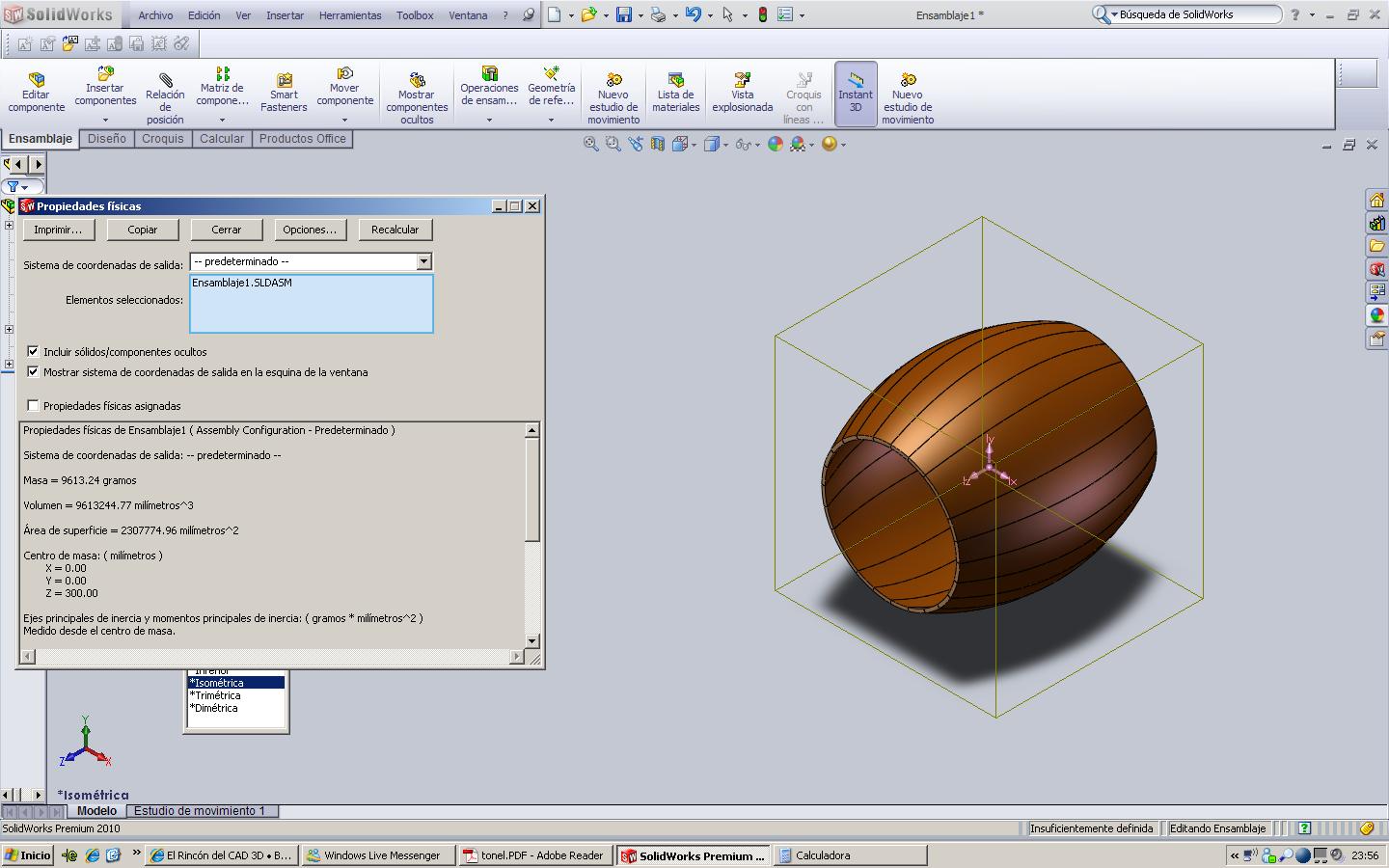
Task: Switch to tonel.PDF Adobe Reader taskbar item
Action: (x=533, y=855)
